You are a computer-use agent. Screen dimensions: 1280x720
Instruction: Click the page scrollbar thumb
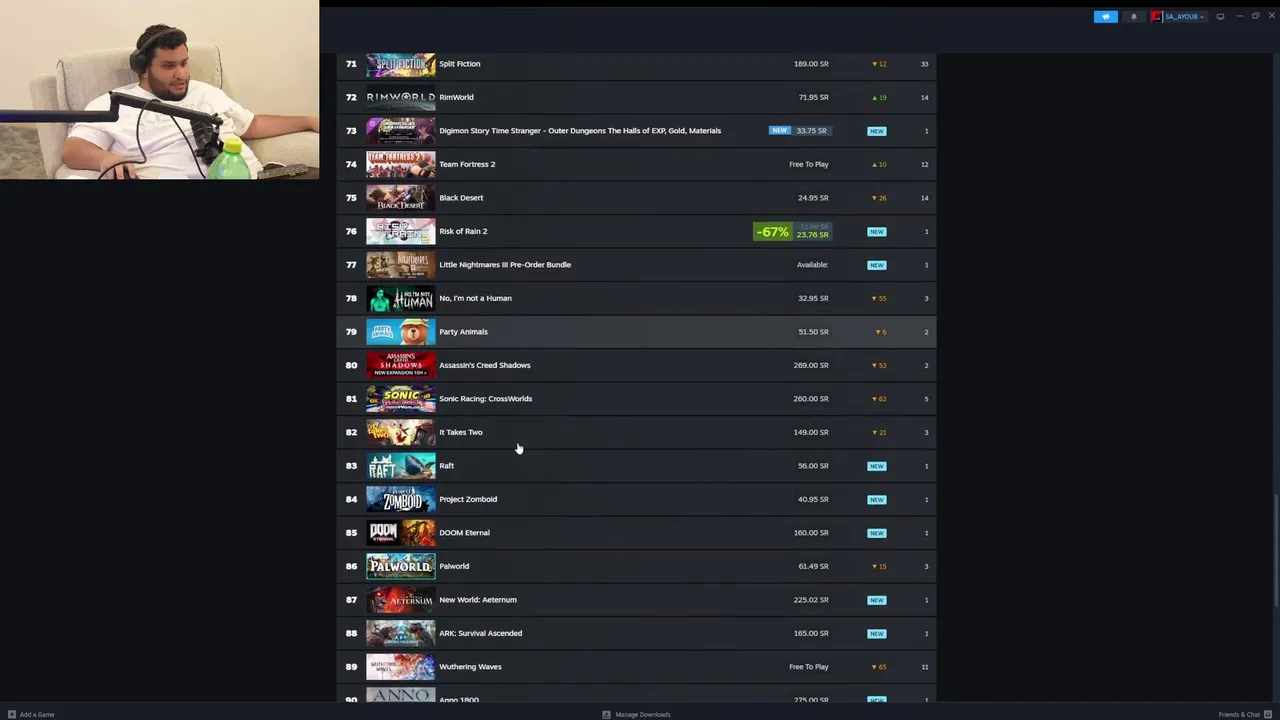coord(1276,550)
